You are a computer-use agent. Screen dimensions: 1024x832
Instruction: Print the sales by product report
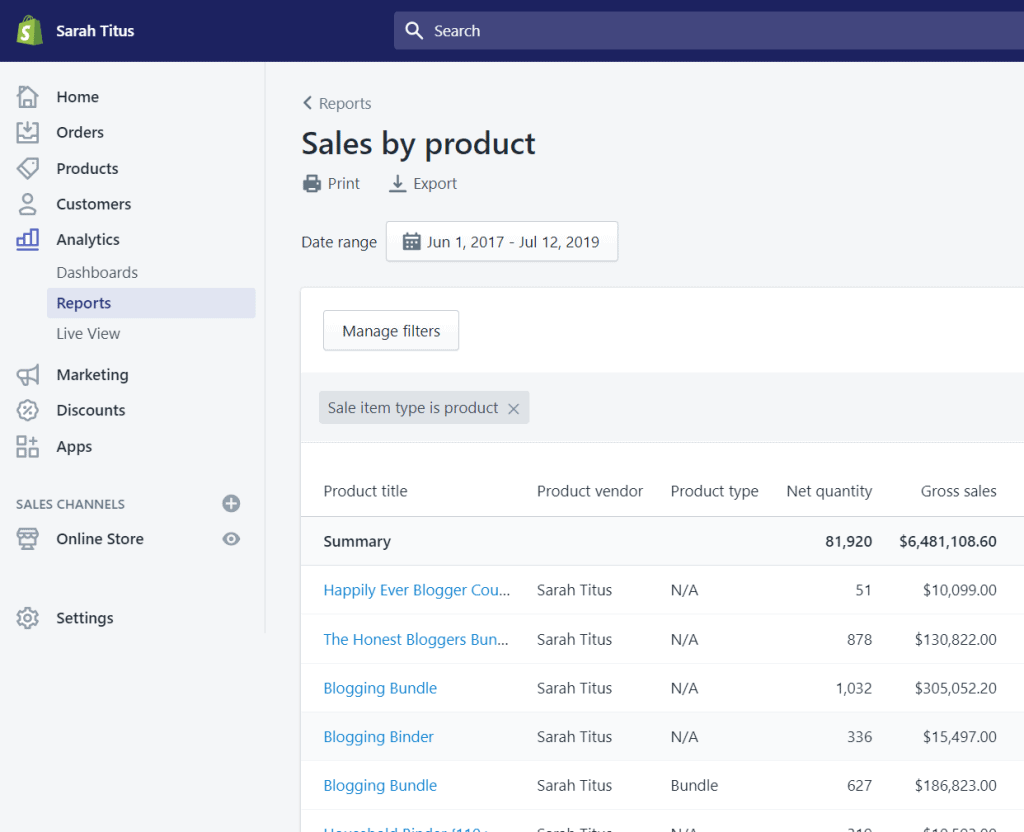(331, 184)
